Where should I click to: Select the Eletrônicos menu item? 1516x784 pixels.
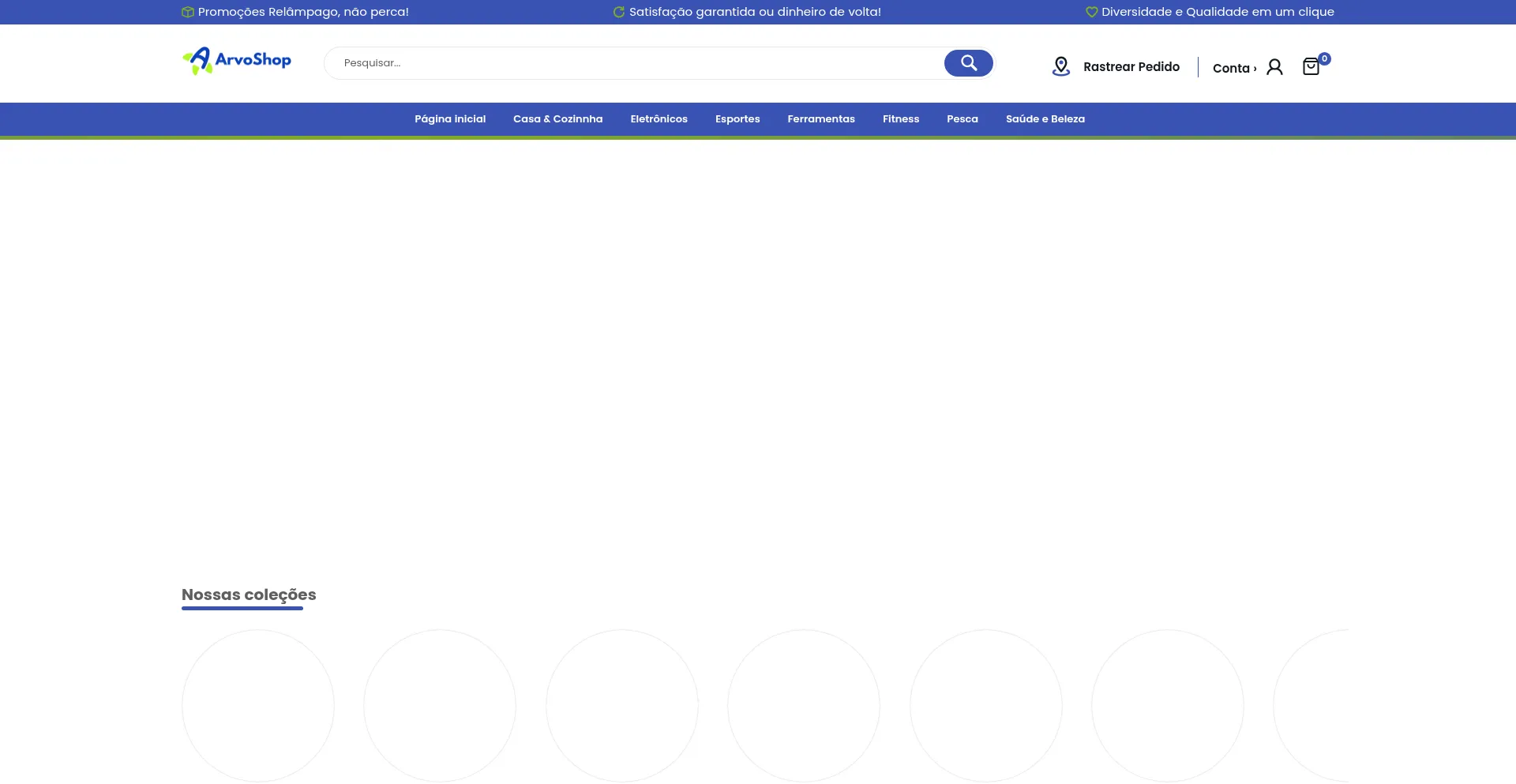tap(659, 119)
